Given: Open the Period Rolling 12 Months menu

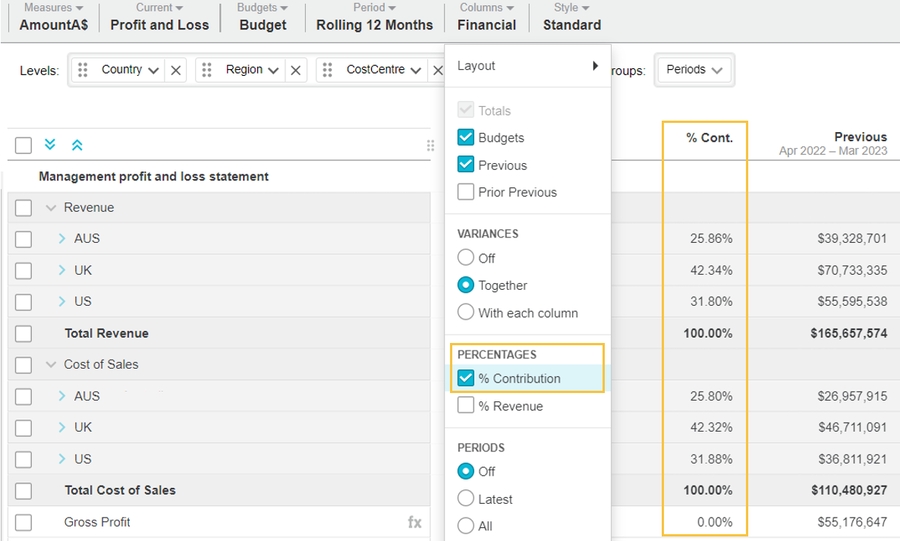Looking at the screenshot, I should point(374,17).
